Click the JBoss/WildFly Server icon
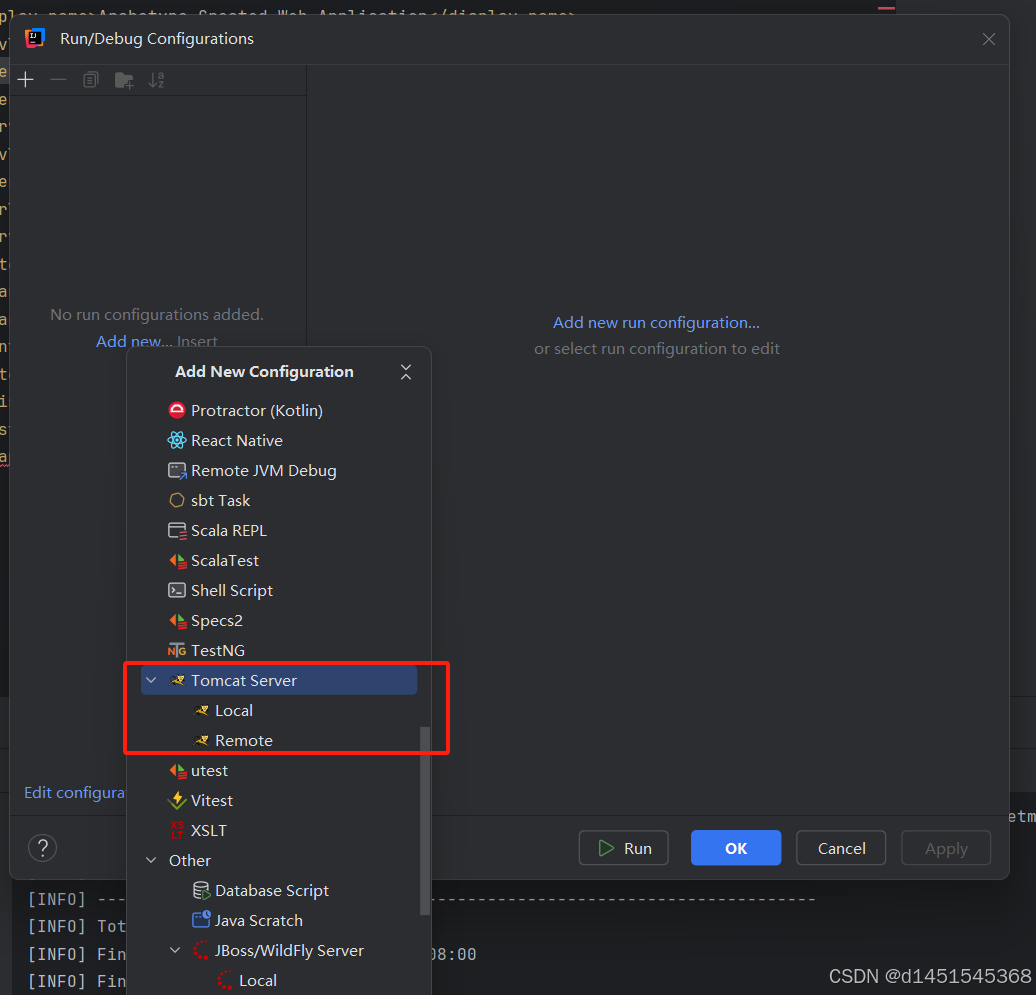Screen dimensions: 1036x995 (x=201, y=951)
